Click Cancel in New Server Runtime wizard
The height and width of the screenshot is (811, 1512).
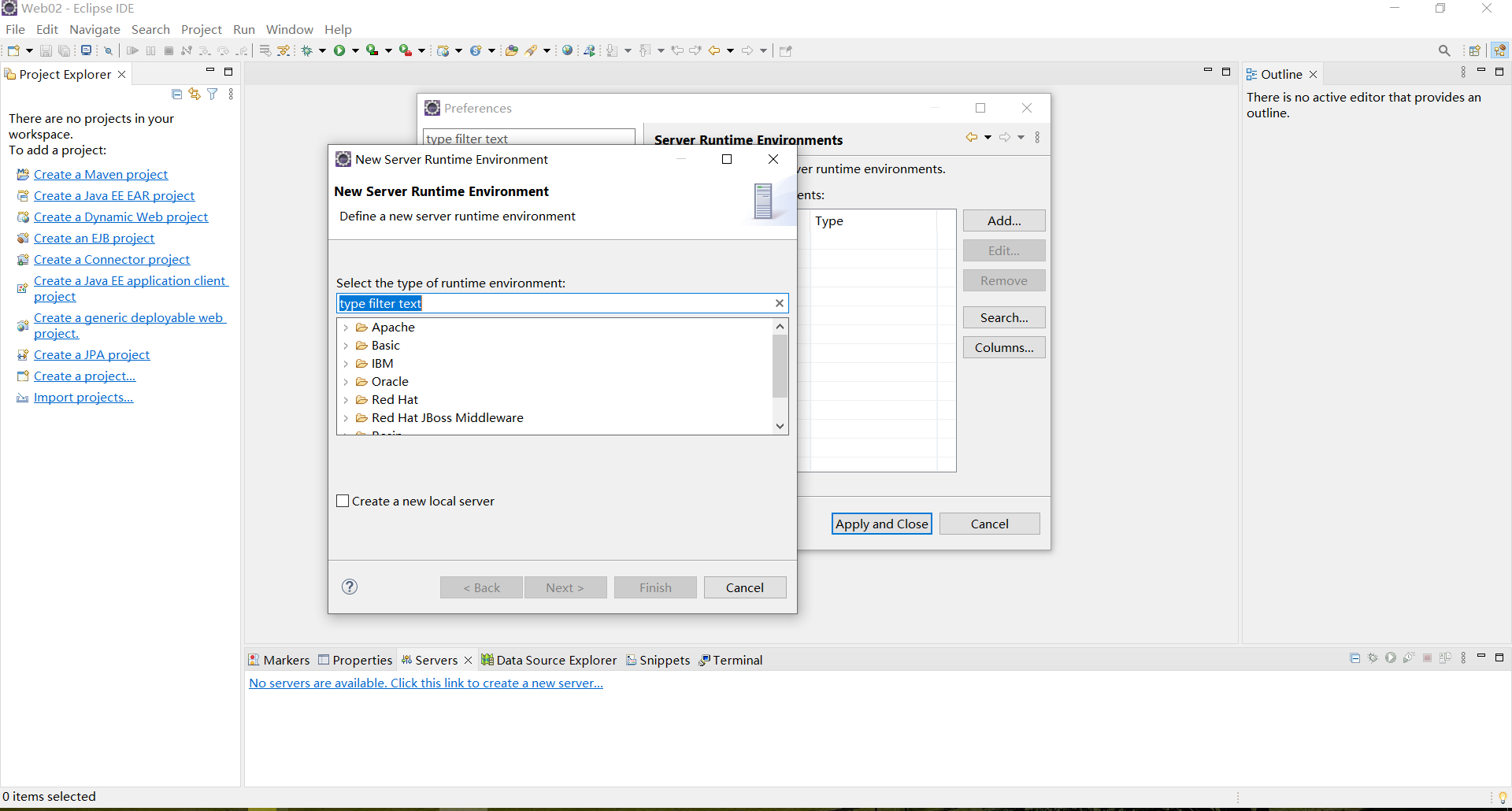point(745,587)
